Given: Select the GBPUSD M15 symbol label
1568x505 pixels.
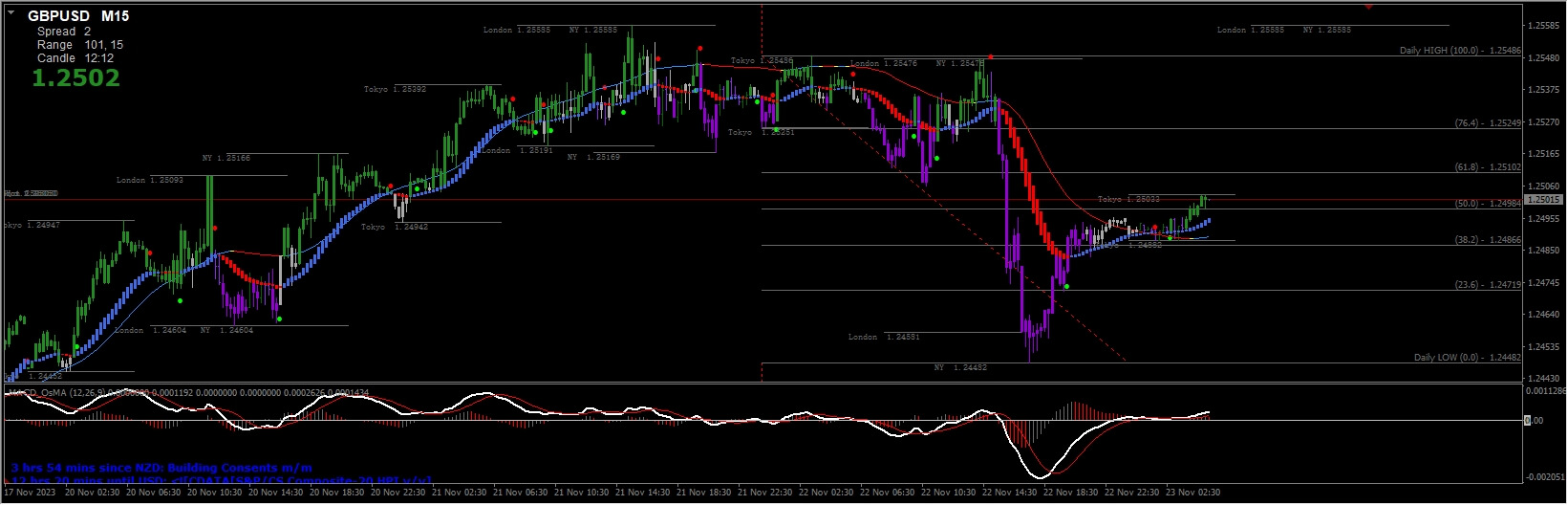Looking at the screenshot, I should [x=78, y=16].
